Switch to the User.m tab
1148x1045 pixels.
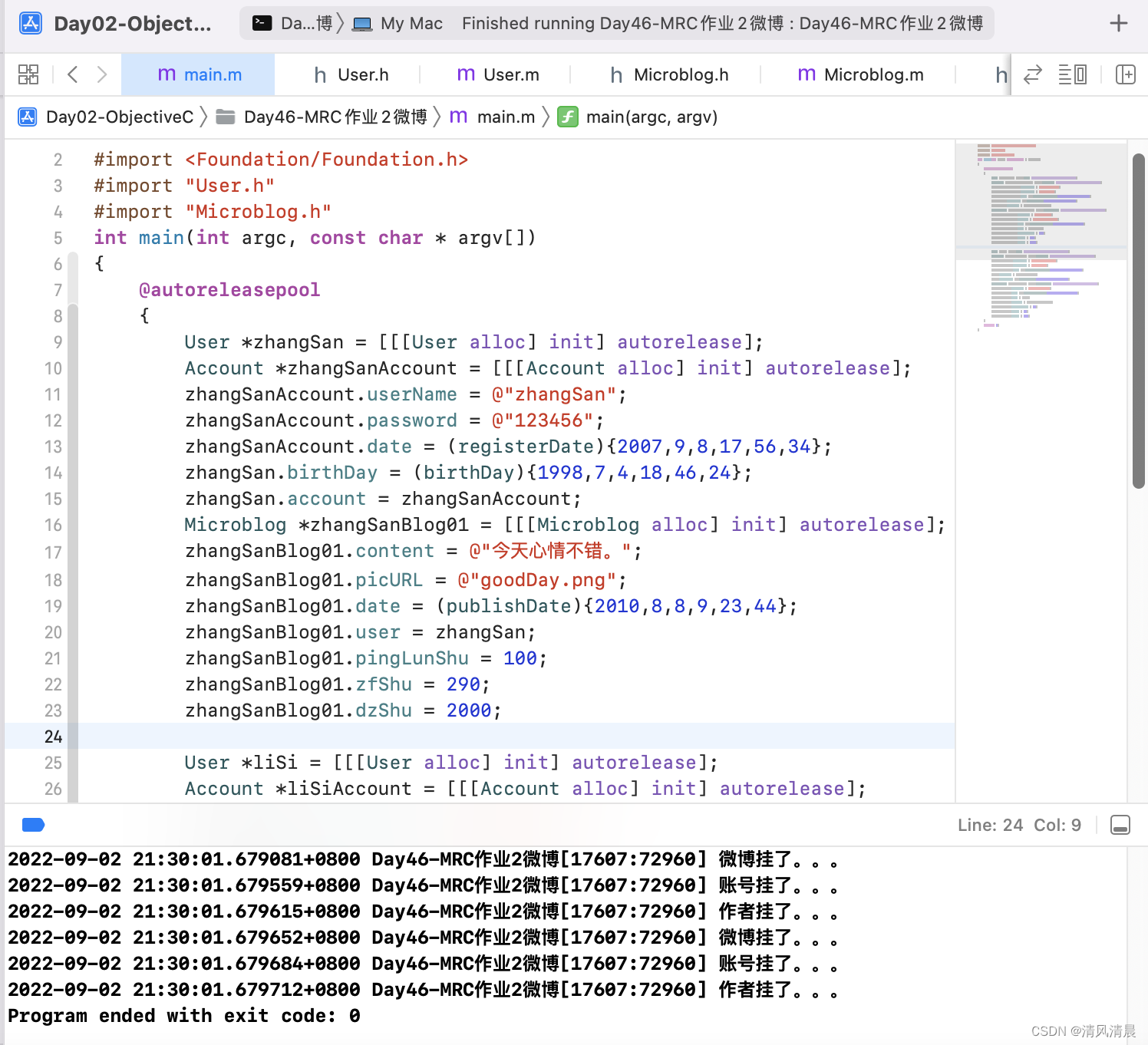[x=498, y=74]
